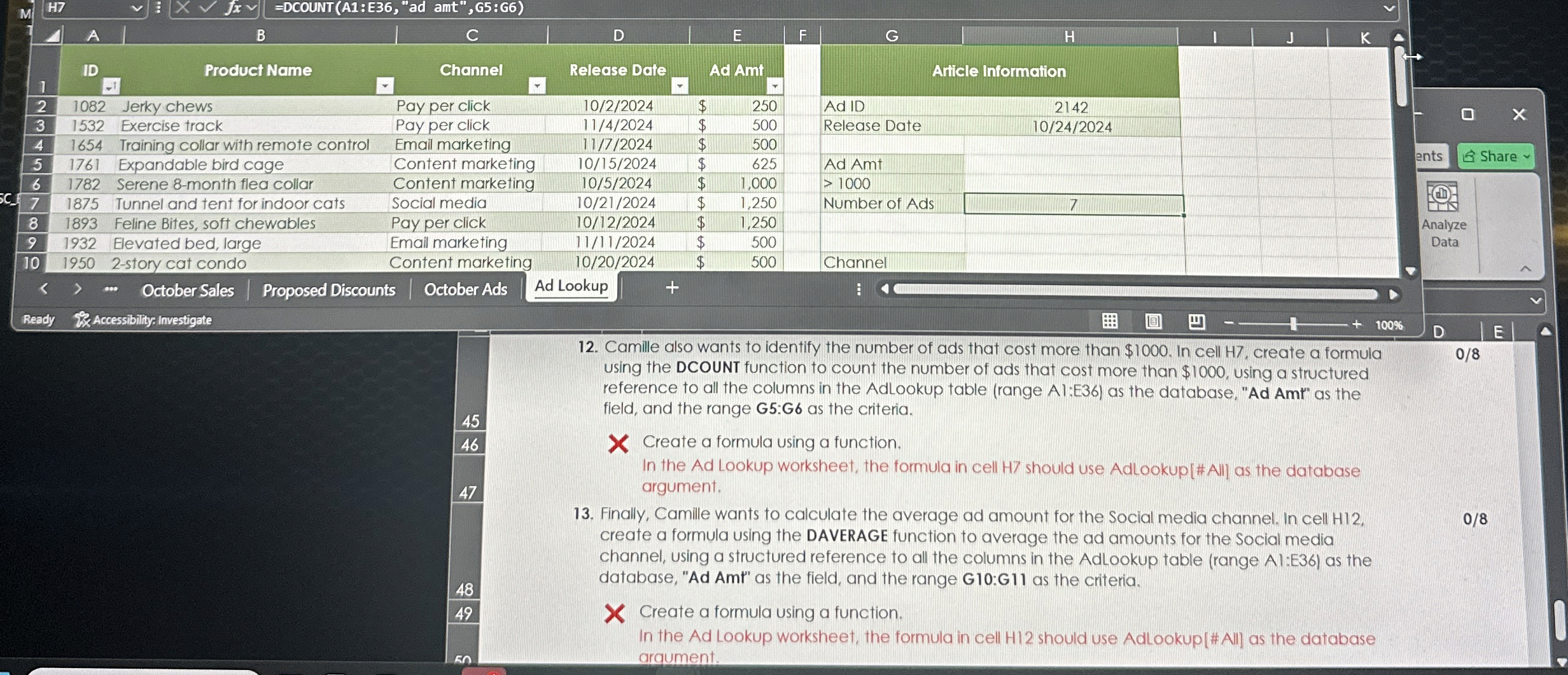Open the Share button
Screen dimensions: 1568x675
click(x=1495, y=157)
